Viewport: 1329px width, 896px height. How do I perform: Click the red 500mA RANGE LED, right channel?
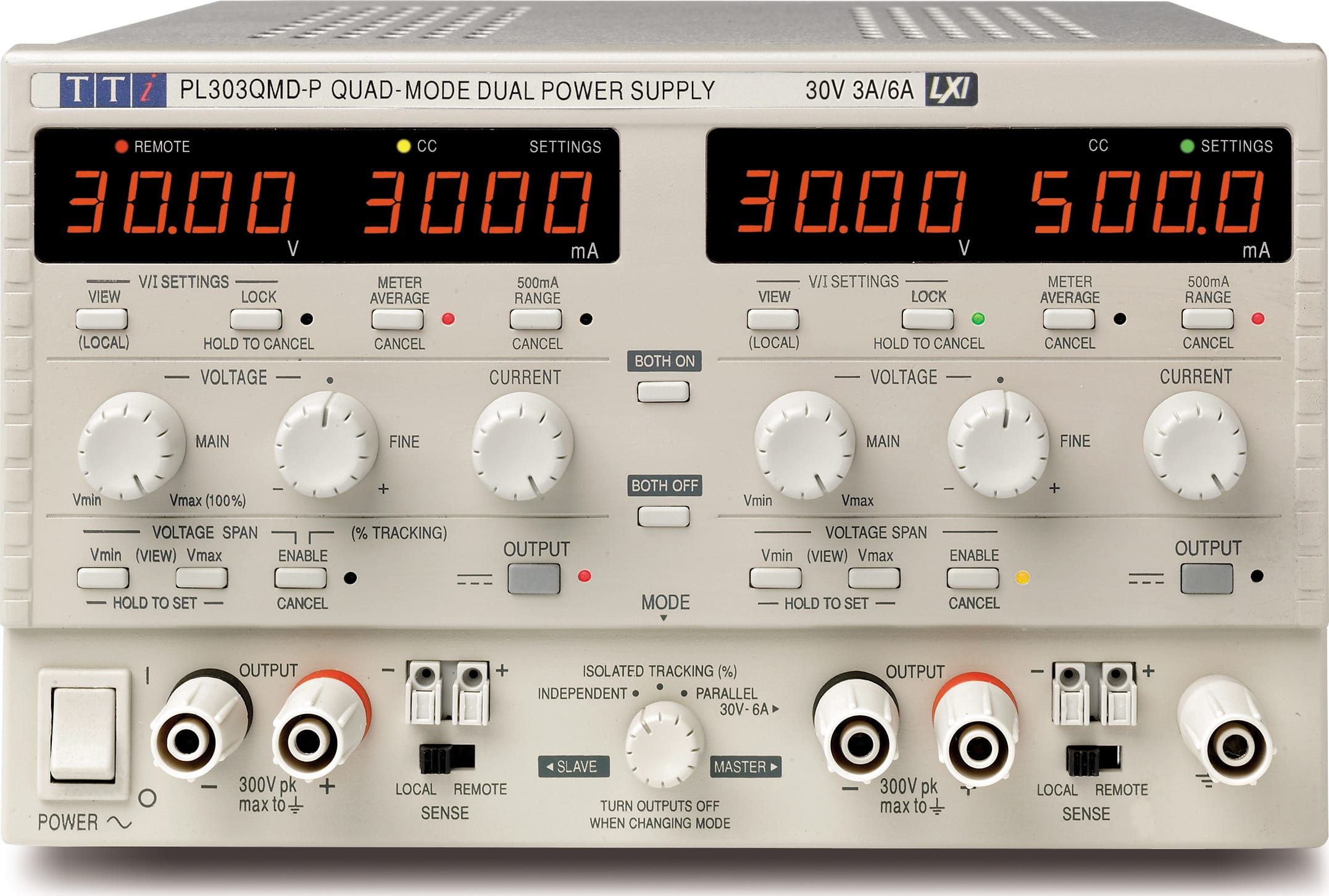click(x=1258, y=318)
